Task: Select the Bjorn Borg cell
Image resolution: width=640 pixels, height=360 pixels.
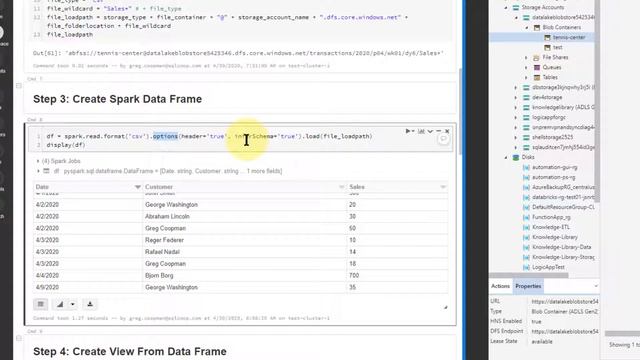Action: [159, 276]
